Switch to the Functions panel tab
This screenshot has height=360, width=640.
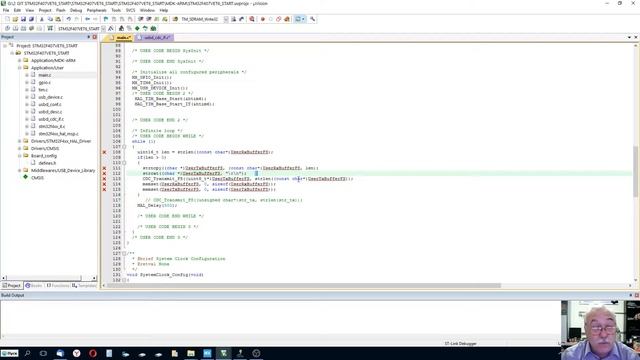click(x=58, y=286)
